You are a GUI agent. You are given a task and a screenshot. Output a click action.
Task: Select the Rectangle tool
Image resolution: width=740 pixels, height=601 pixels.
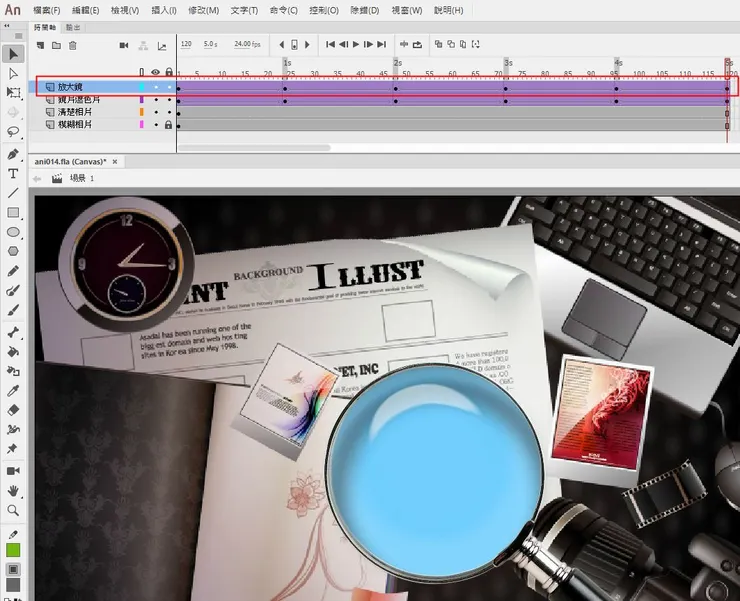click(x=13, y=212)
